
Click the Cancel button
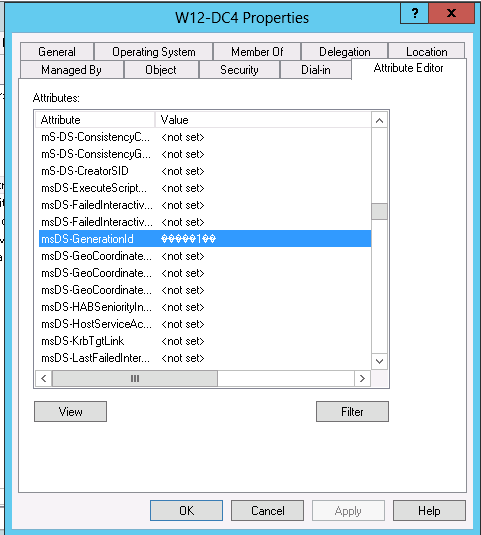pyautogui.click(x=267, y=510)
